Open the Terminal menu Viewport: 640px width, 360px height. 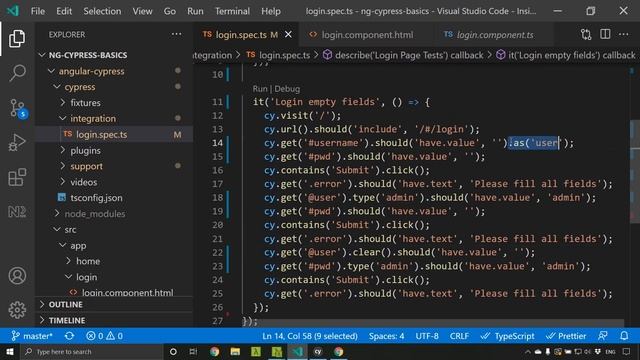coord(232,11)
